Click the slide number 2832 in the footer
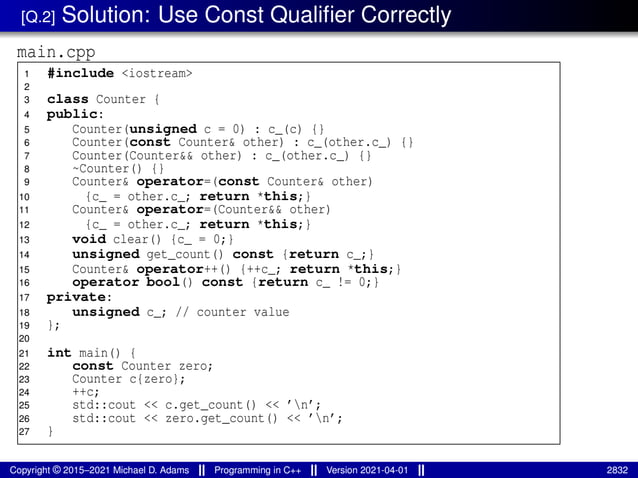The width and height of the screenshot is (638, 478). pyautogui.click(x=617, y=470)
